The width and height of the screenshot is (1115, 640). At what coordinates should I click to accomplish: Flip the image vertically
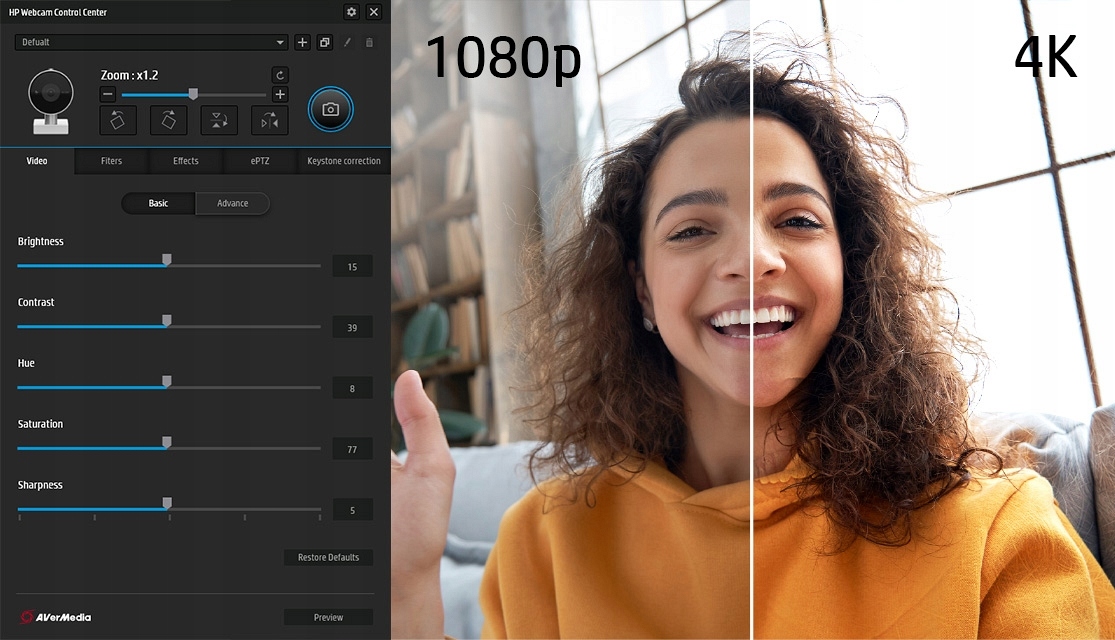[219, 120]
